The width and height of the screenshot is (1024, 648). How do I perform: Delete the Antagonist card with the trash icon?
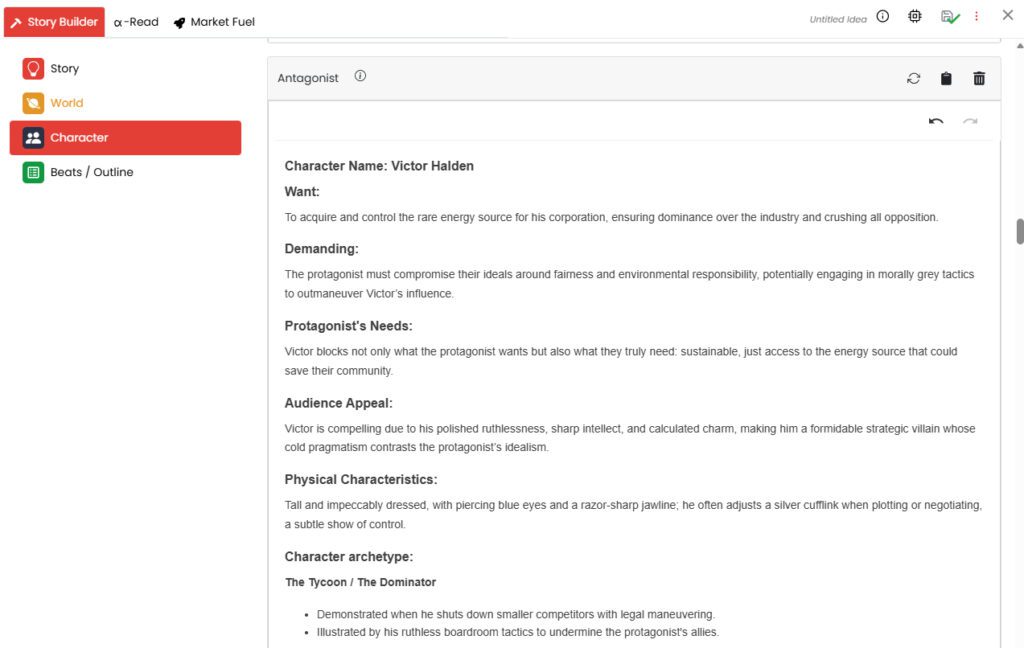pyautogui.click(x=979, y=77)
